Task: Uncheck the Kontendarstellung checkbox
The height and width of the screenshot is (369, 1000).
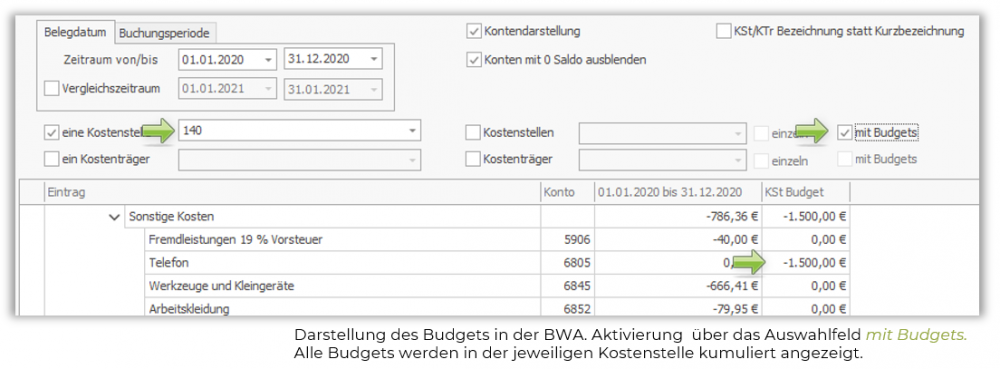Action: pos(473,31)
